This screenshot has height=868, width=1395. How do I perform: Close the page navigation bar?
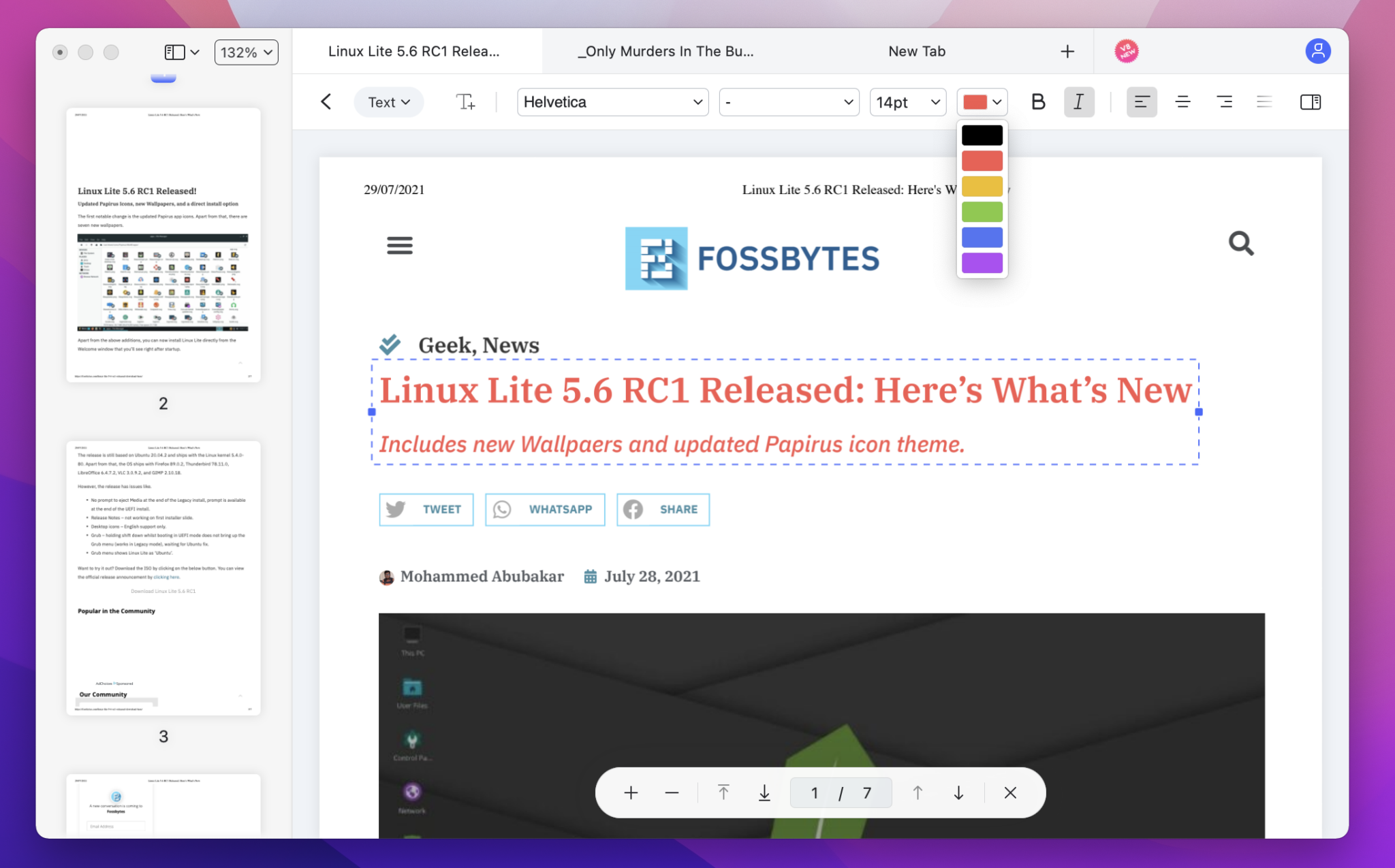[1010, 793]
